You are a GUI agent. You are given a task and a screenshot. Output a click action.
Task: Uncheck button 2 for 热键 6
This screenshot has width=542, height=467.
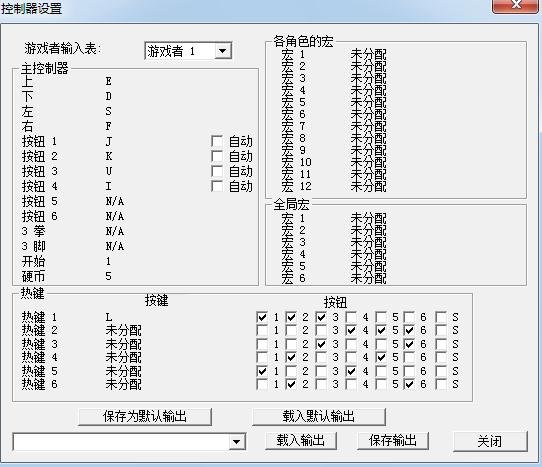pos(291,384)
